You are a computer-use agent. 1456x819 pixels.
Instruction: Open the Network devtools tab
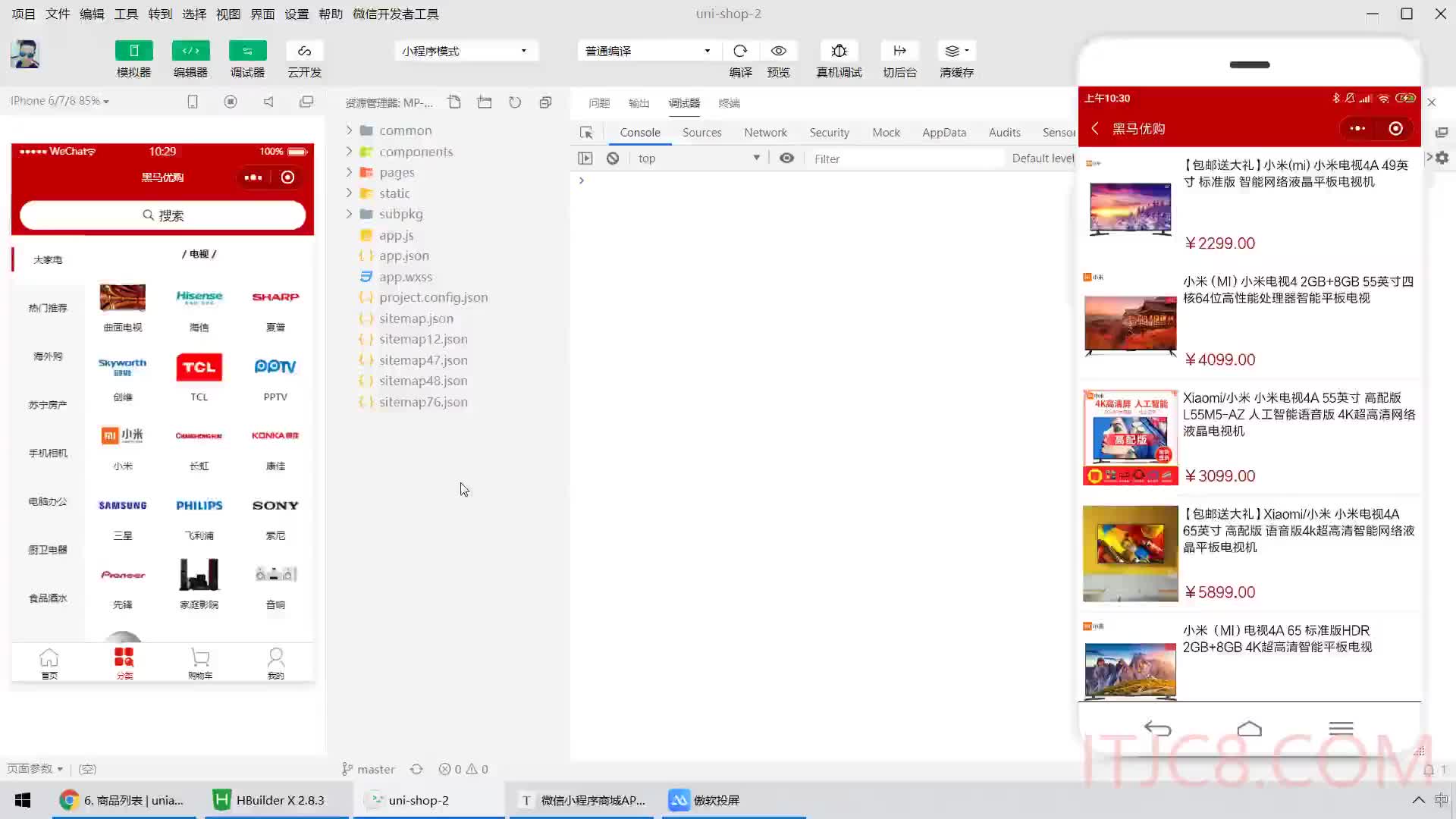tap(765, 132)
